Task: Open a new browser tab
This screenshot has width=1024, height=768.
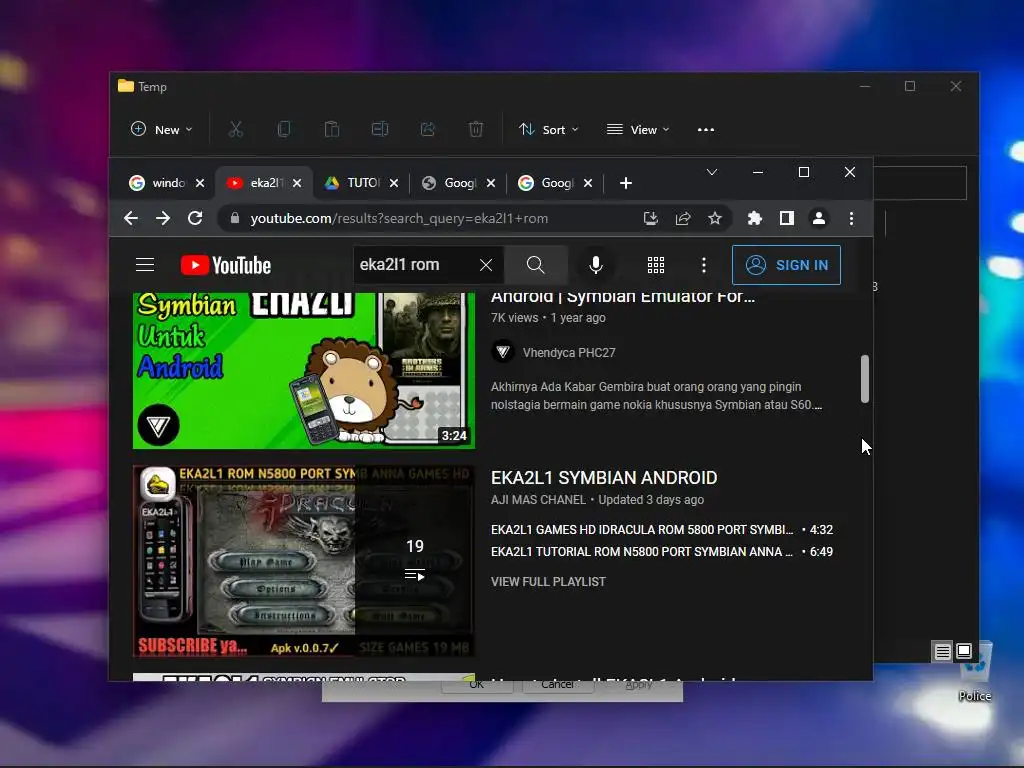Action: pos(626,183)
